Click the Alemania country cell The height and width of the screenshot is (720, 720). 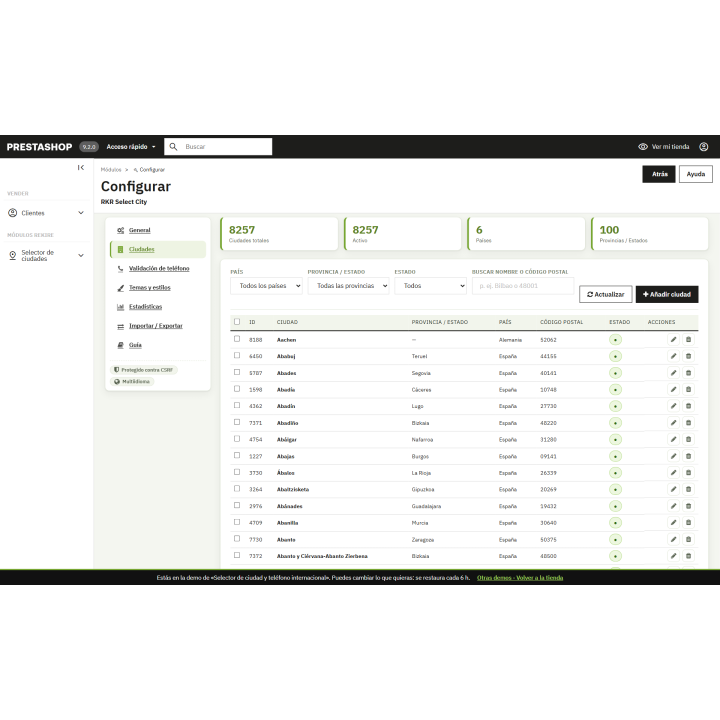tap(510, 340)
